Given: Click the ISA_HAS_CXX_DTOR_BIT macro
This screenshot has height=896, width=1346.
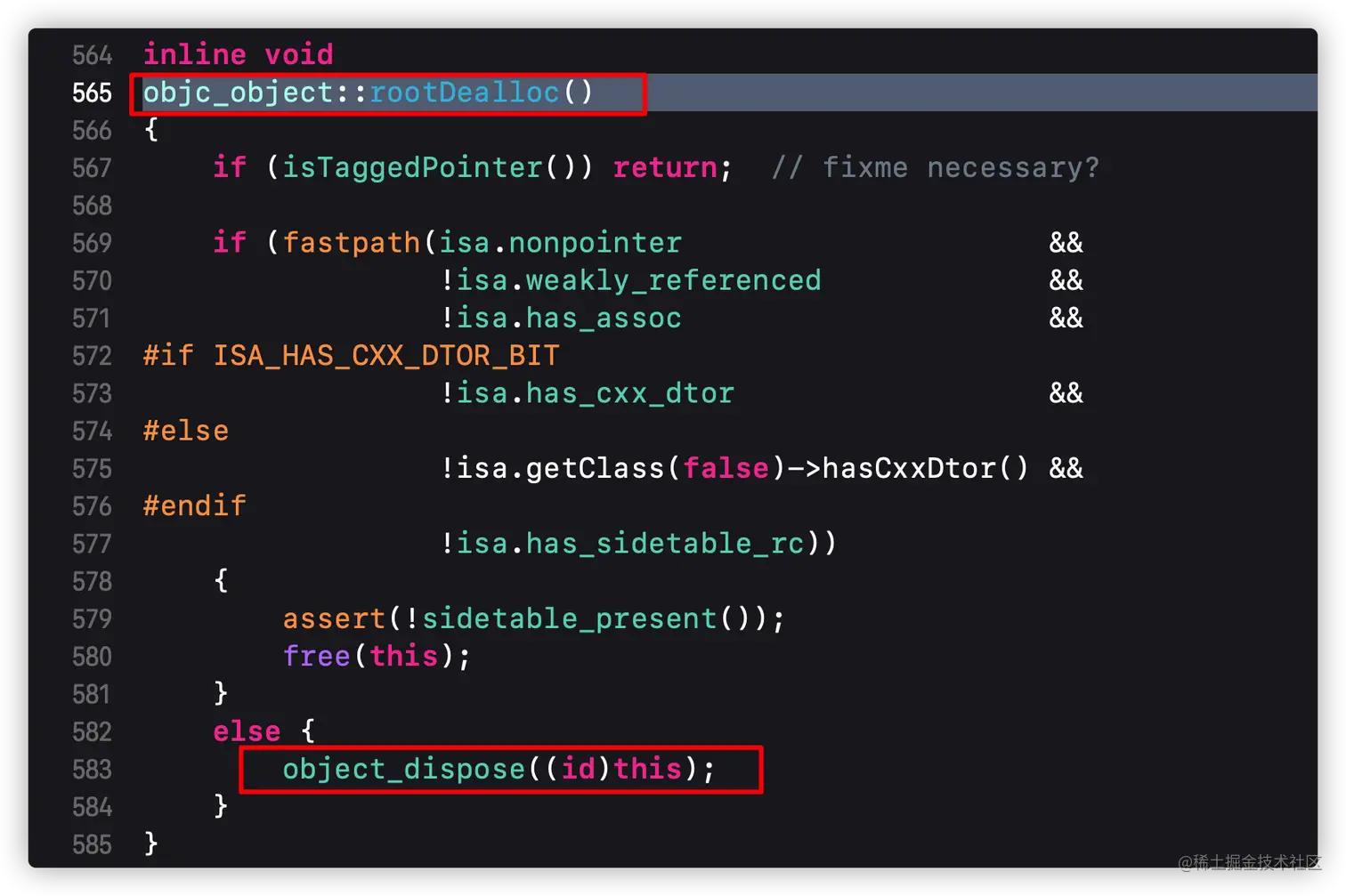Looking at the screenshot, I should (x=385, y=356).
